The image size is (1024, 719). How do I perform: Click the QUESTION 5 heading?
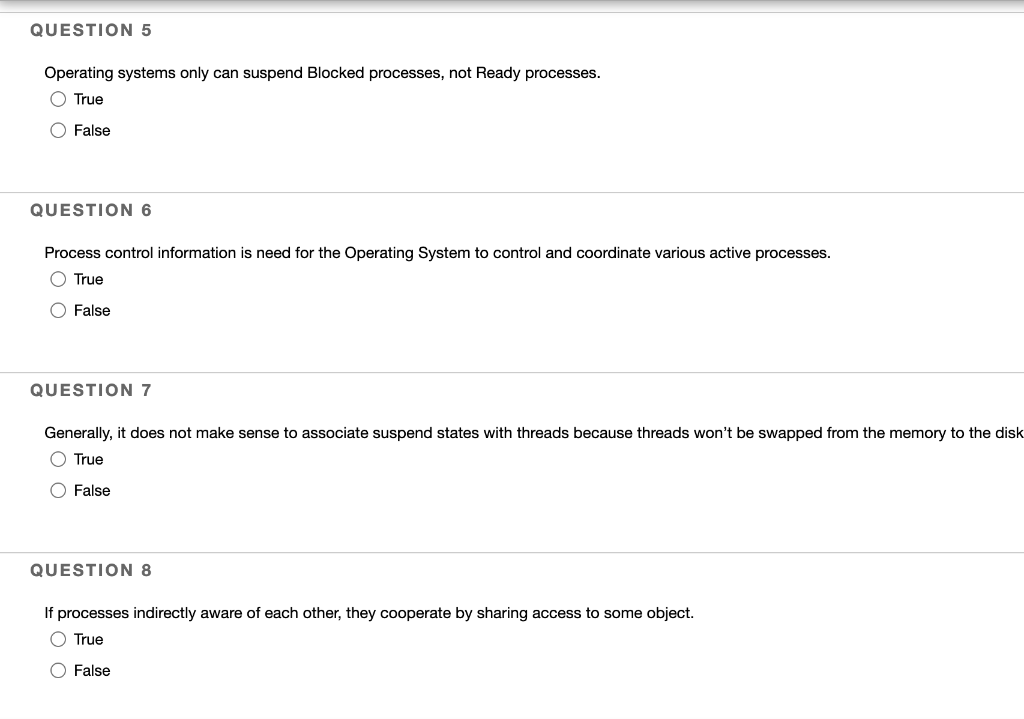(x=91, y=30)
